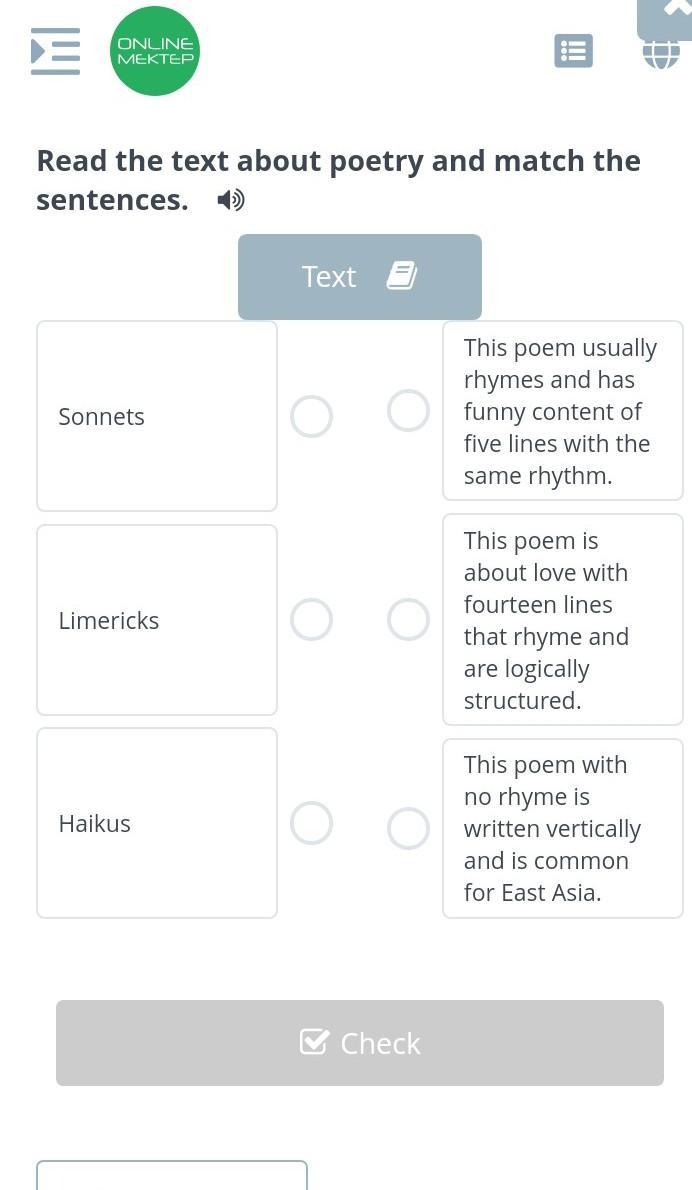Click the Check answer button
Screen dimensions: 692x1190
tap(360, 1043)
